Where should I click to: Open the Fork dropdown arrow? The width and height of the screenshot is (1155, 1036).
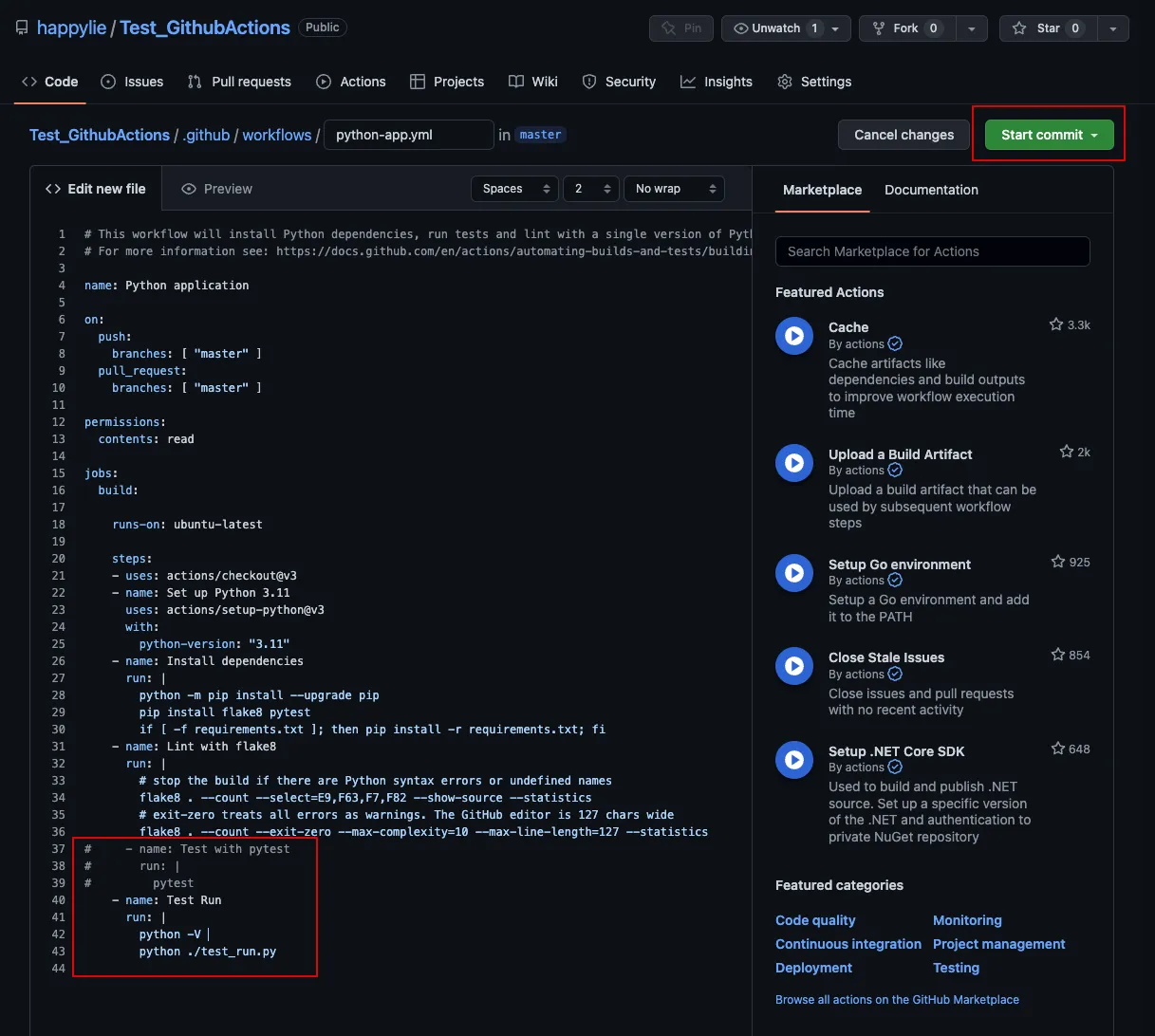971,28
